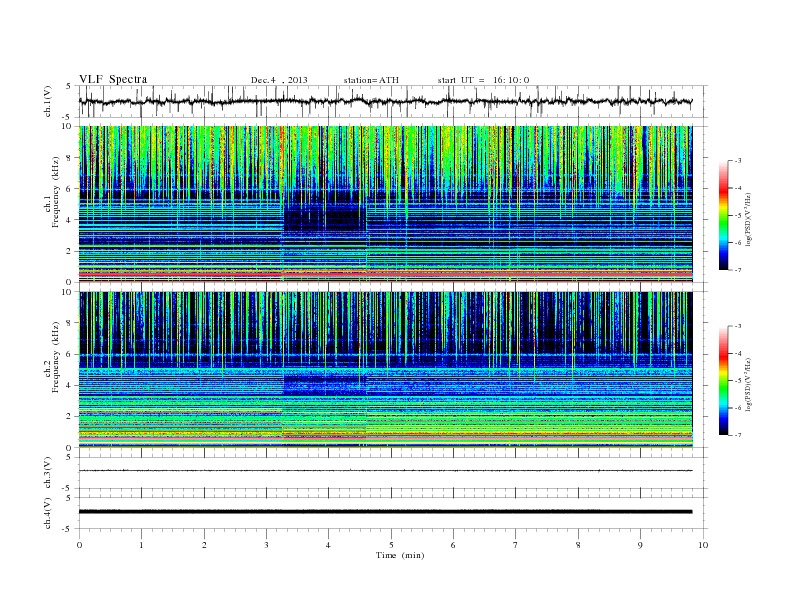The image size is (792, 612).
Task: Click time axis tick label "2"
Action: 204,545
